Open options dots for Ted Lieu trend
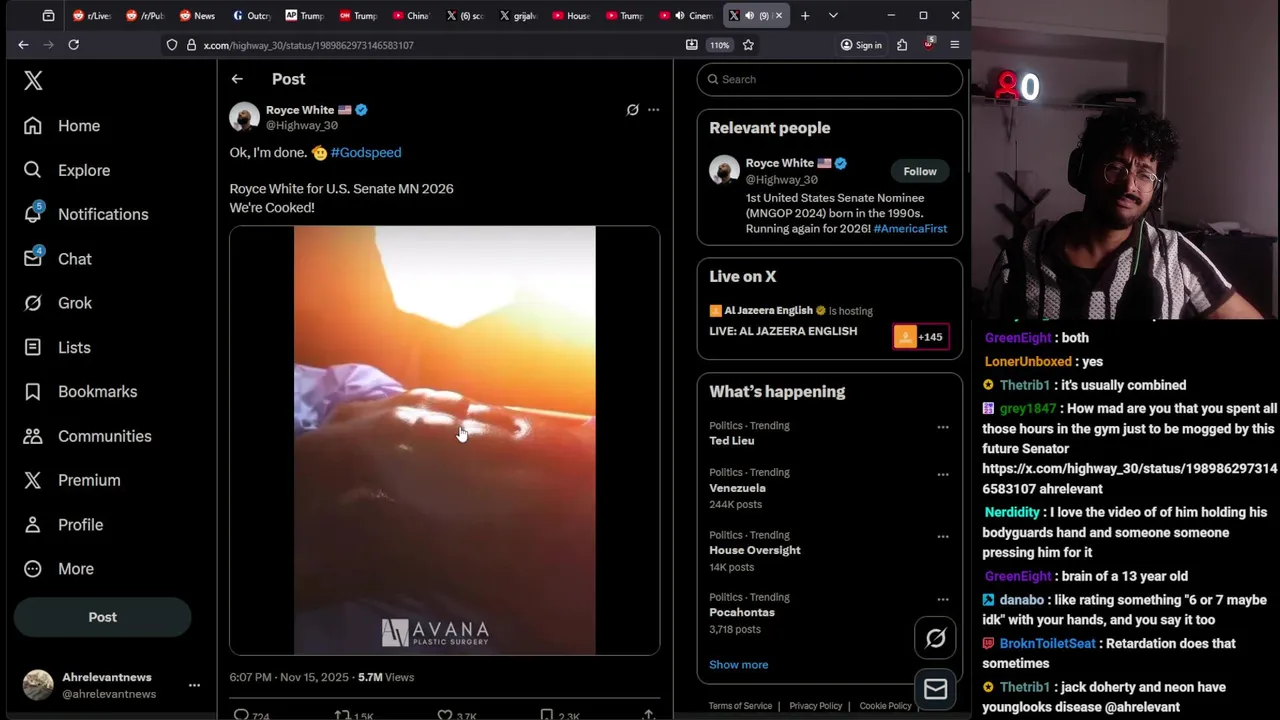The image size is (1280, 720). [x=942, y=427]
